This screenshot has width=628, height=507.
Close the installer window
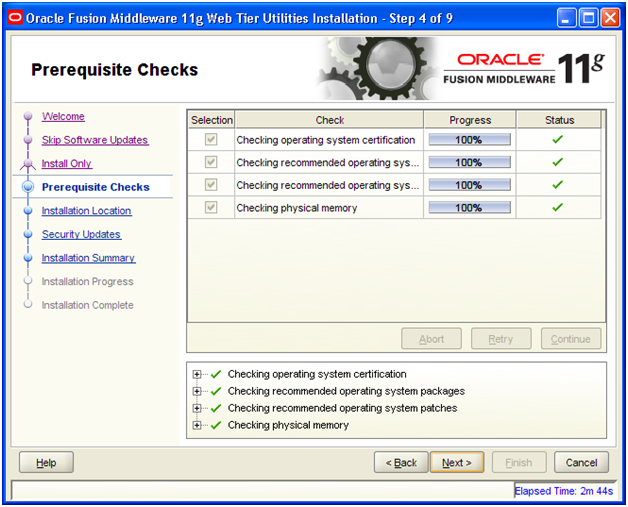610,18
